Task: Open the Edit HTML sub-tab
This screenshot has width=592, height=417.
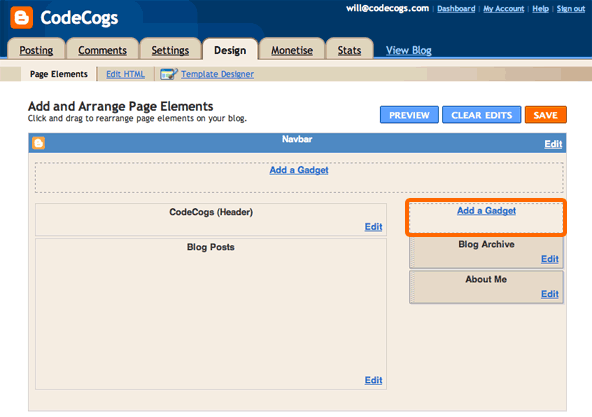Action: (125, 74)
